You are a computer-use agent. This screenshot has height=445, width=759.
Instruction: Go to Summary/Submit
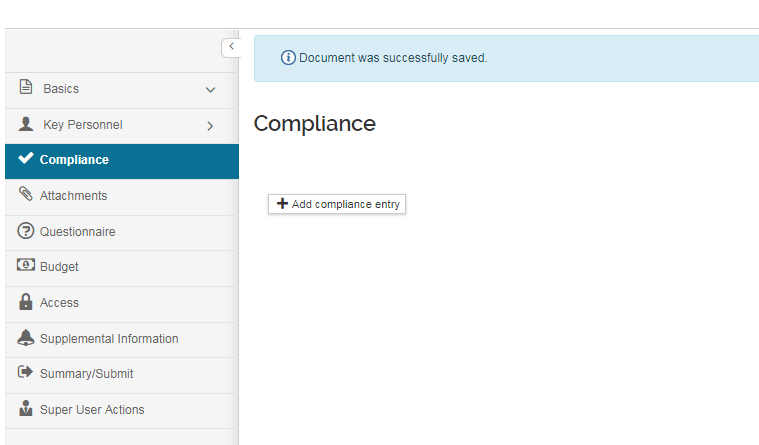tap(122, 375)
